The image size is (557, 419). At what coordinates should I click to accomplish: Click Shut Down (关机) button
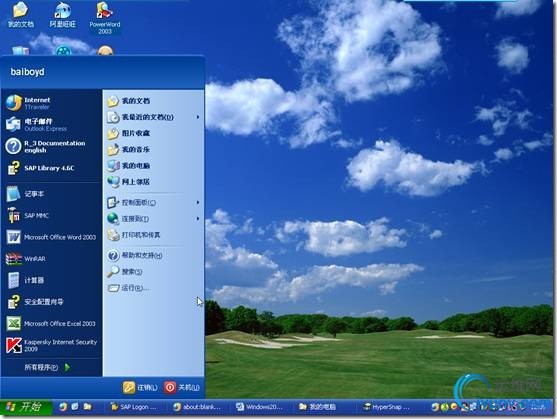(182, 387)
